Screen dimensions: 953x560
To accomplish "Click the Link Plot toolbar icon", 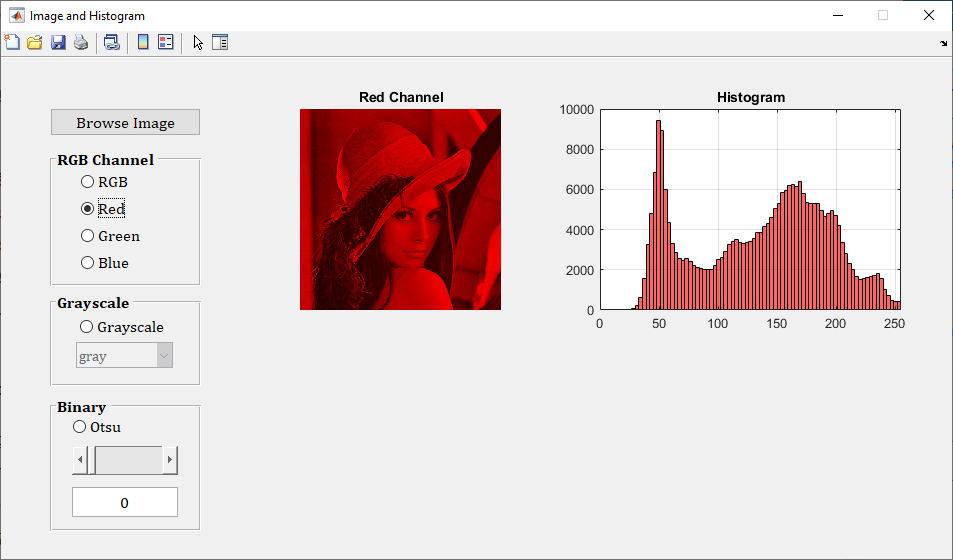I will click(111, 42).
